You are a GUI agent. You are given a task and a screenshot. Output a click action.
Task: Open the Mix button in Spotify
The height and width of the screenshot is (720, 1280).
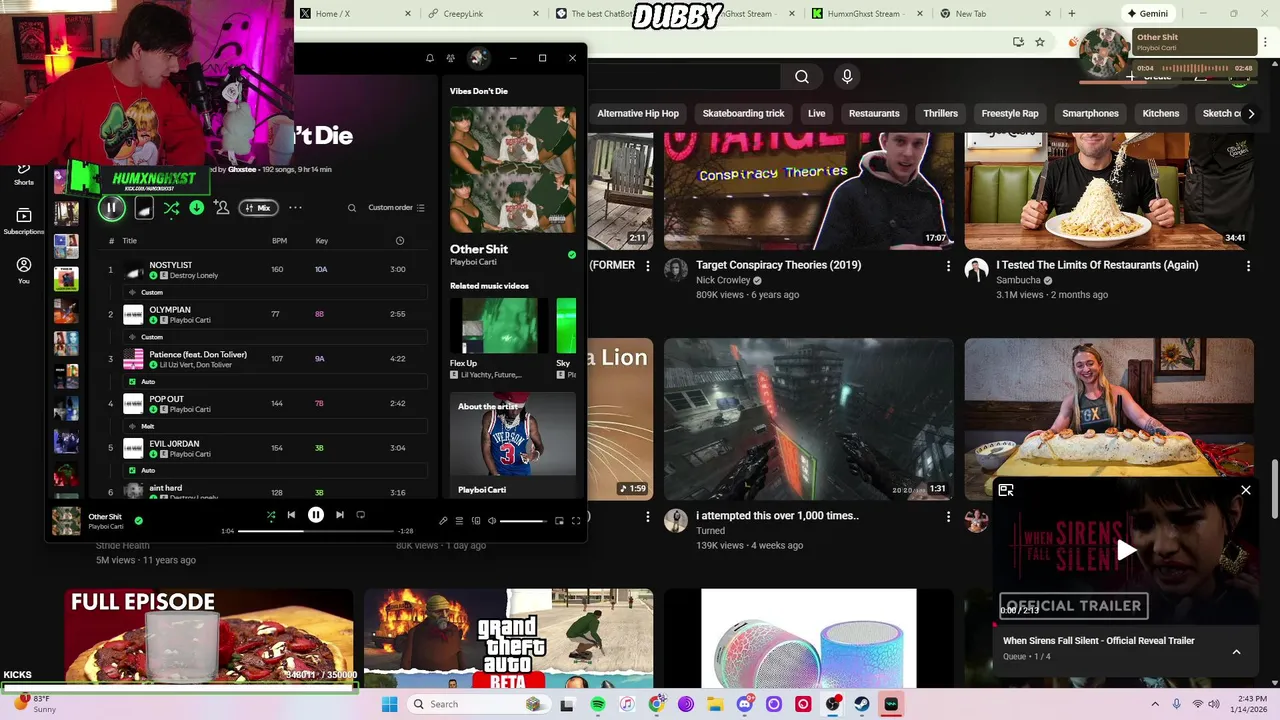[x=258, y=208]
